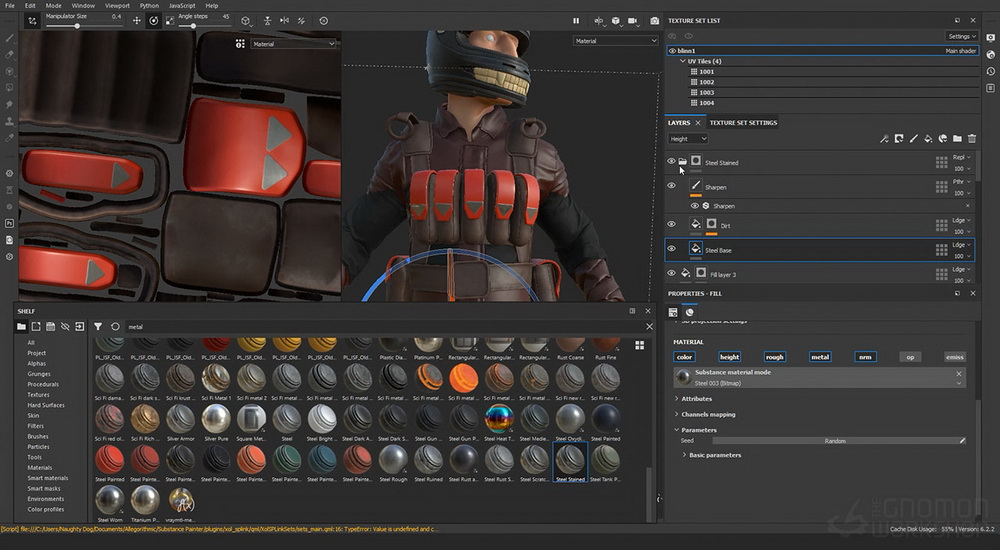The width and height of the screenshot is (1000, 550).
Task: Expand Basic parameters section
Action: 685,455
